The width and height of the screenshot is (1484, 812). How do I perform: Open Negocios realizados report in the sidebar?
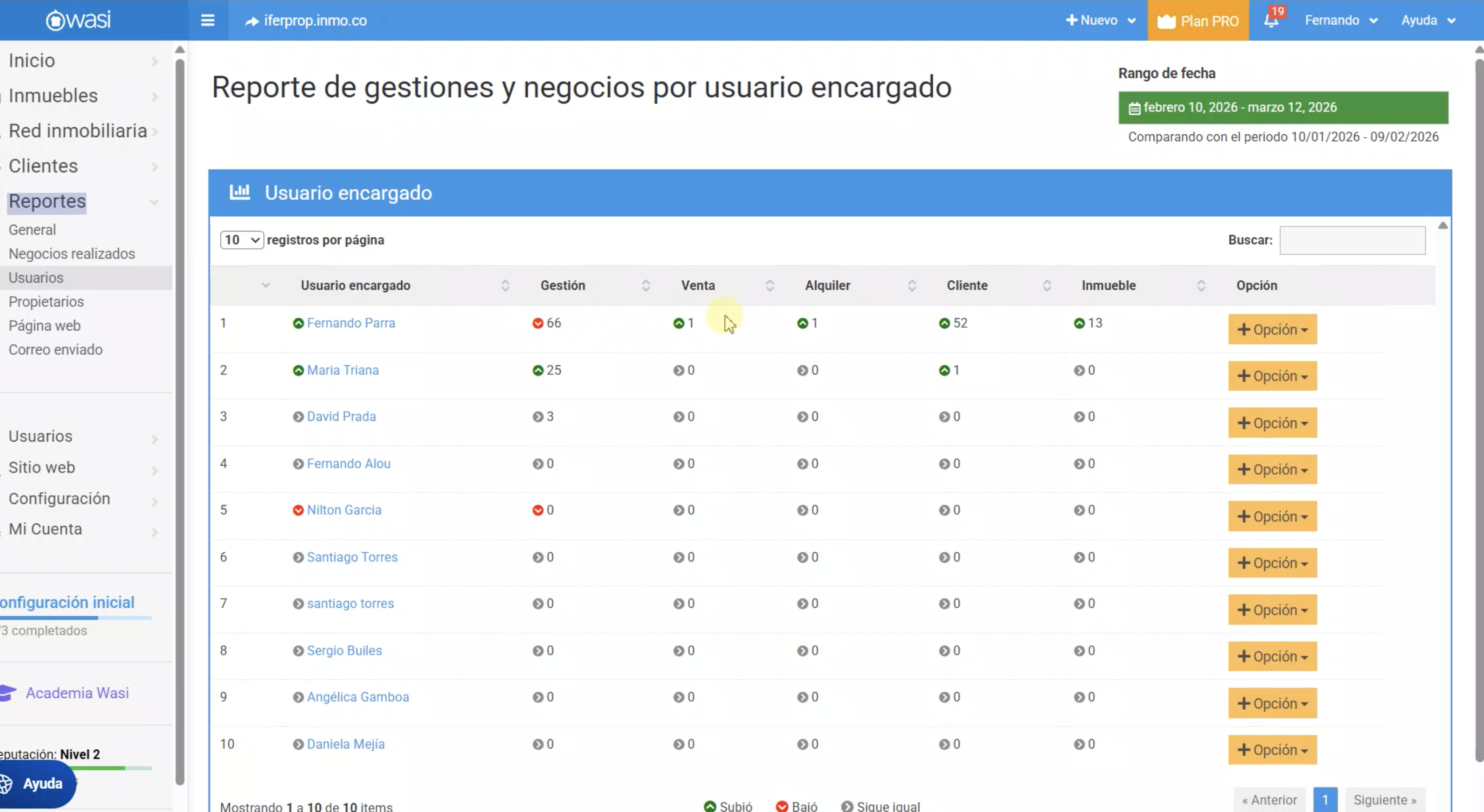71,254
